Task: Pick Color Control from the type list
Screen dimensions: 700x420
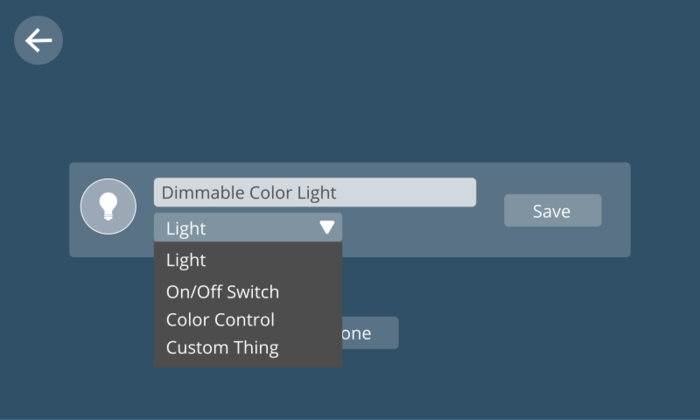Action: 220,320
